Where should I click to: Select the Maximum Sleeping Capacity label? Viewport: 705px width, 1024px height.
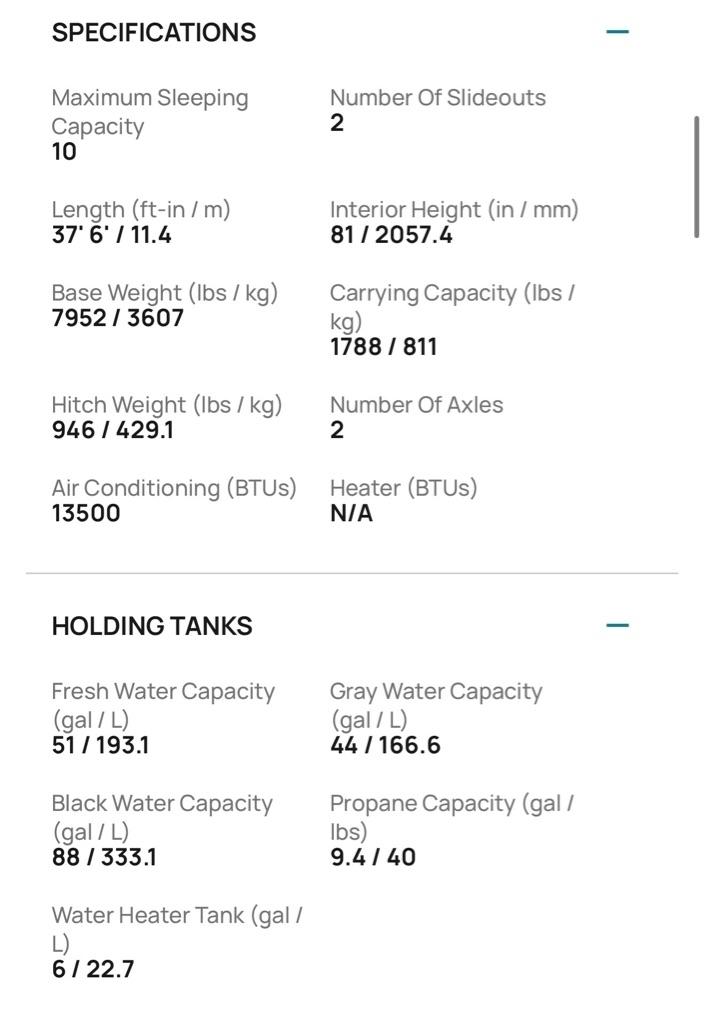[149, 112]
